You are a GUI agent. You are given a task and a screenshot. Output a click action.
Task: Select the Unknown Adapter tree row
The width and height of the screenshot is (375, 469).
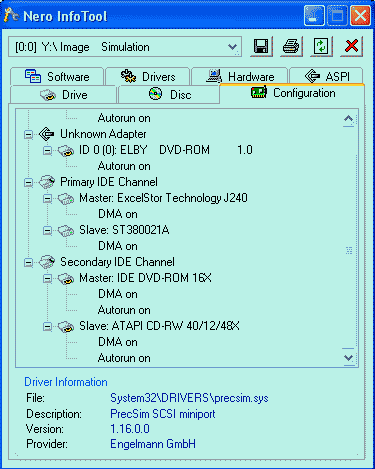pyautogui.click(x=103, y=134)
